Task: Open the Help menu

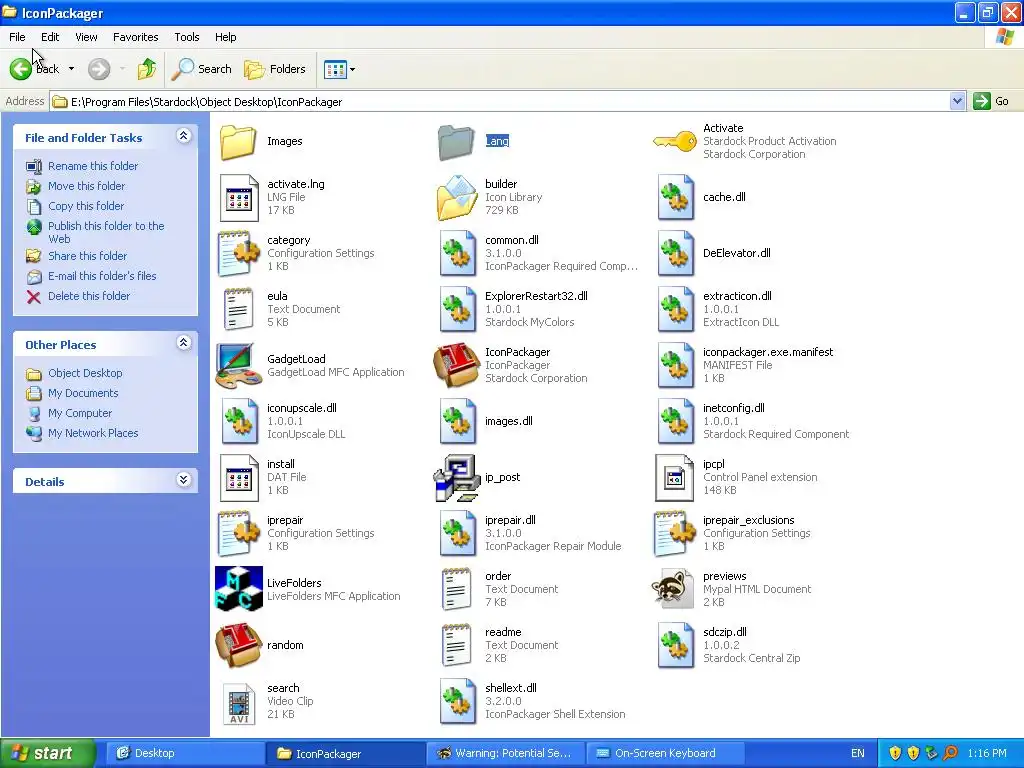Action: tap(225, 37)
